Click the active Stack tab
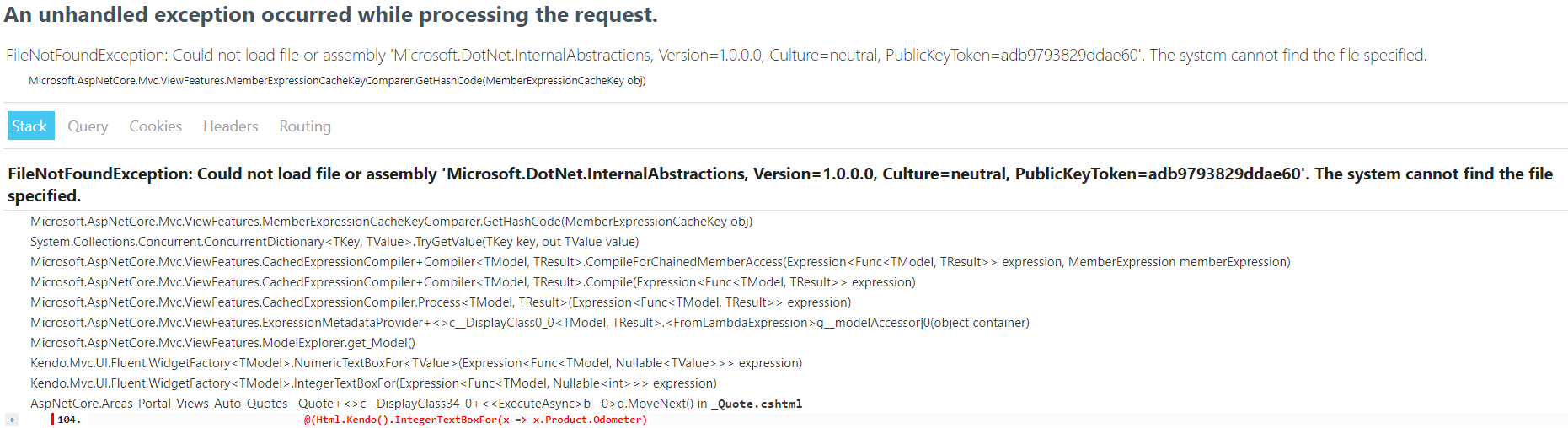Screen dimensions: 1568x428 29,126
